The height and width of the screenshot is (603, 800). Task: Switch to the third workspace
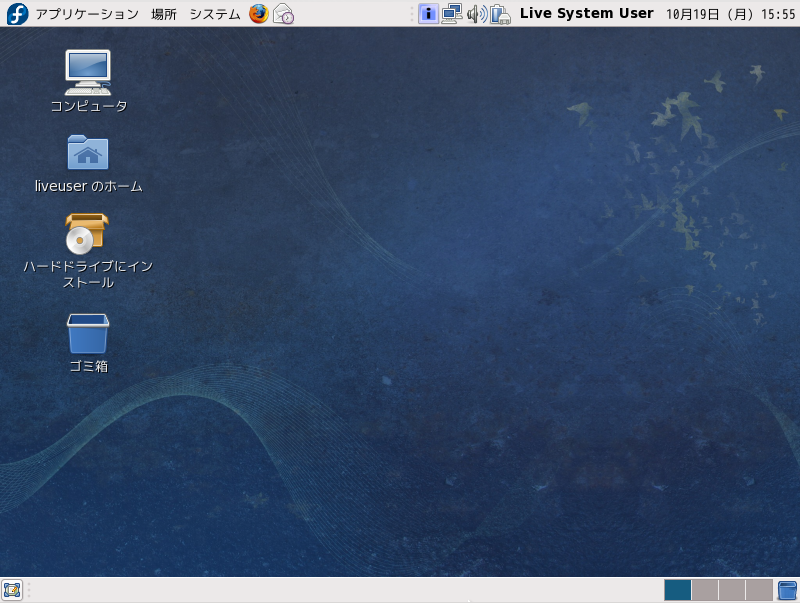click(x=732, y=590)
